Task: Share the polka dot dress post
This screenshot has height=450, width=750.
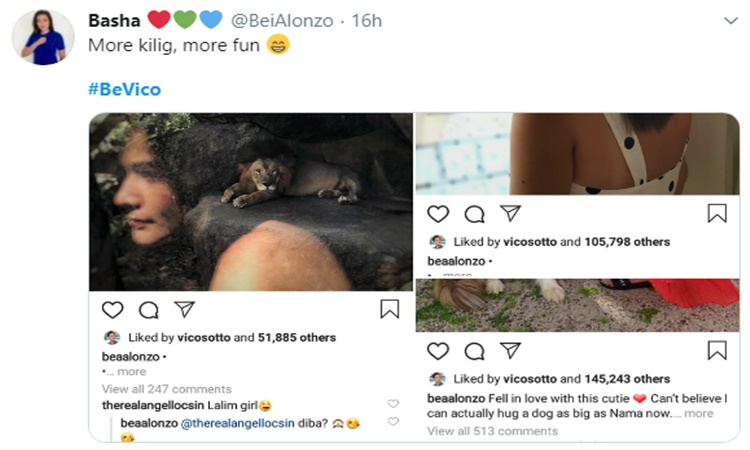Action: point(510,214)
